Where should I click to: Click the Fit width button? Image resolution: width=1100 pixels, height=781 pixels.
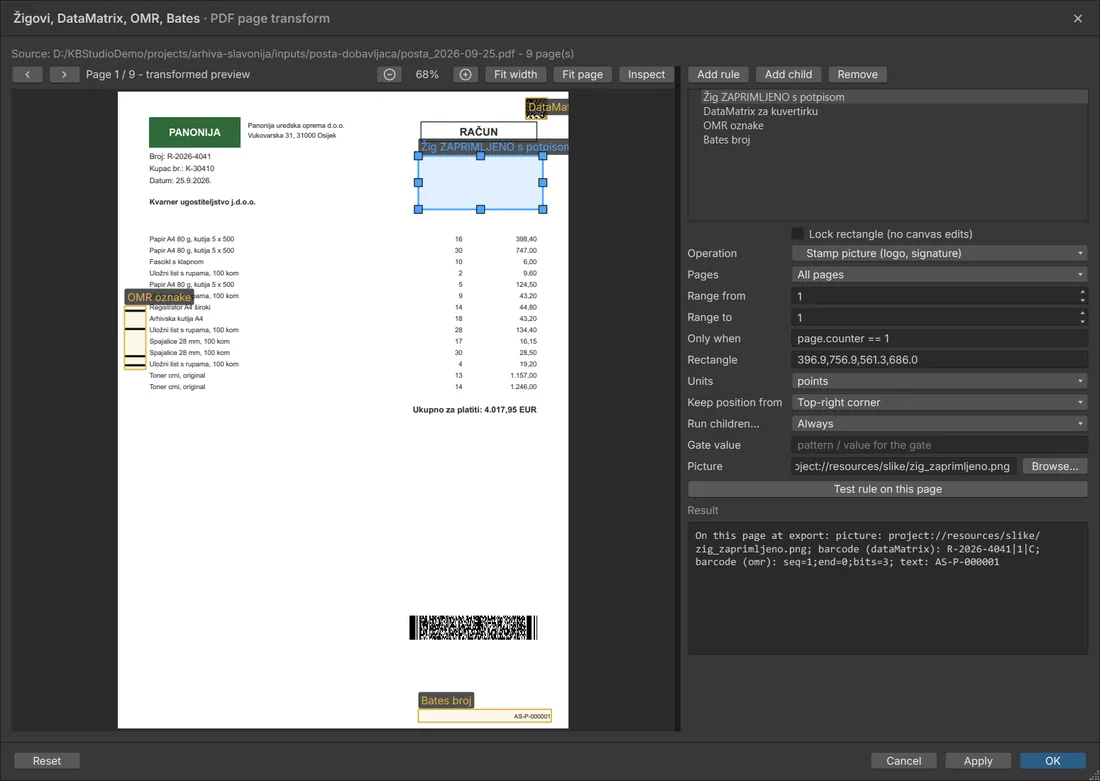click(516, 74)
